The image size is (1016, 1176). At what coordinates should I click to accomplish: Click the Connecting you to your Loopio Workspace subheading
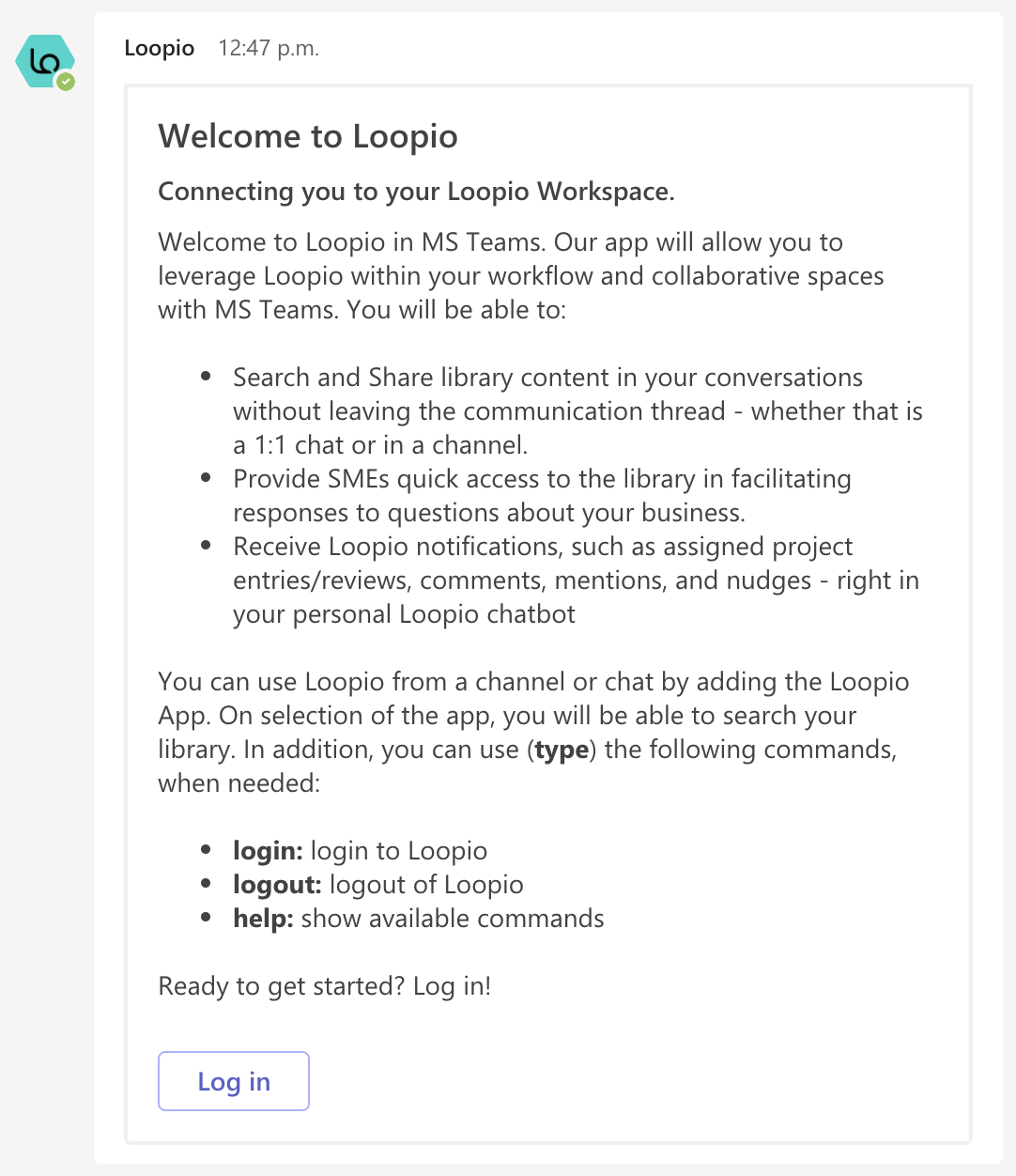[417, 191]
